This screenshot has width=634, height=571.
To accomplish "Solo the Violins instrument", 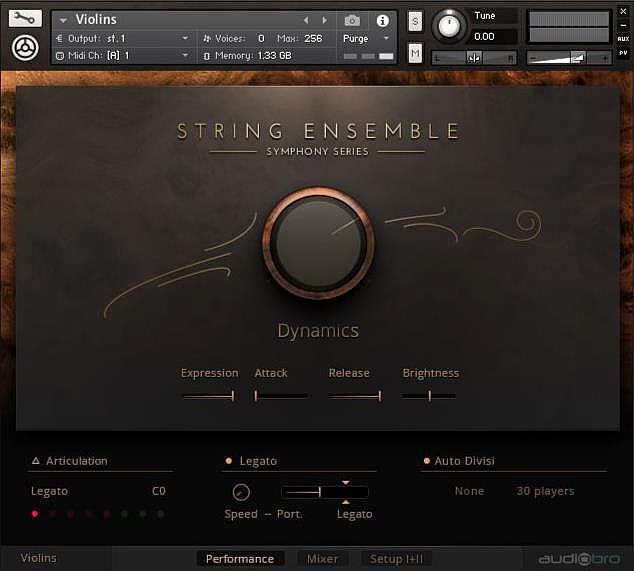I will pyautogui.click(x=415, y=23).
